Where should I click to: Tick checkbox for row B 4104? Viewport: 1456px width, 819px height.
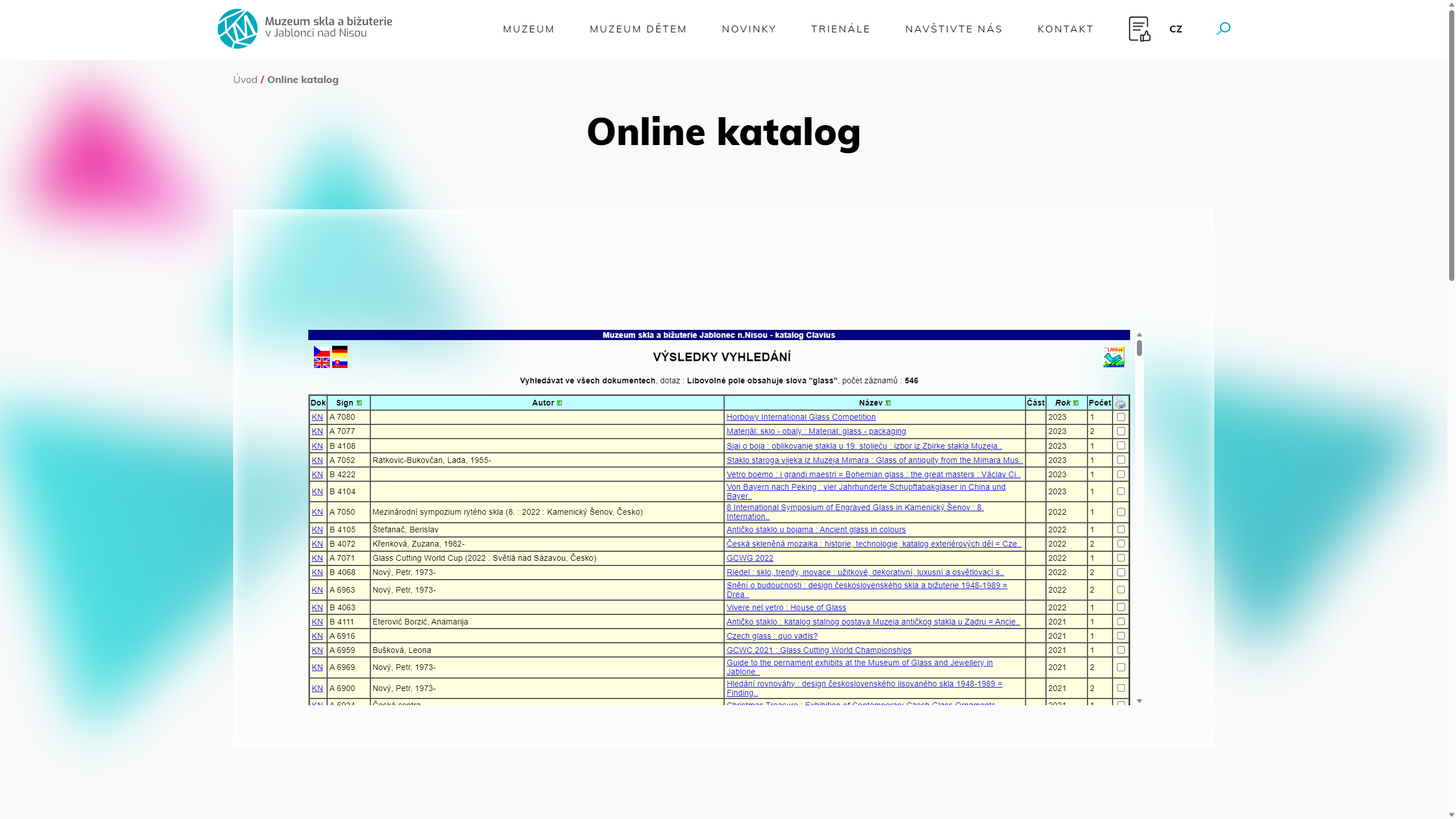[x=1121, y=491]
